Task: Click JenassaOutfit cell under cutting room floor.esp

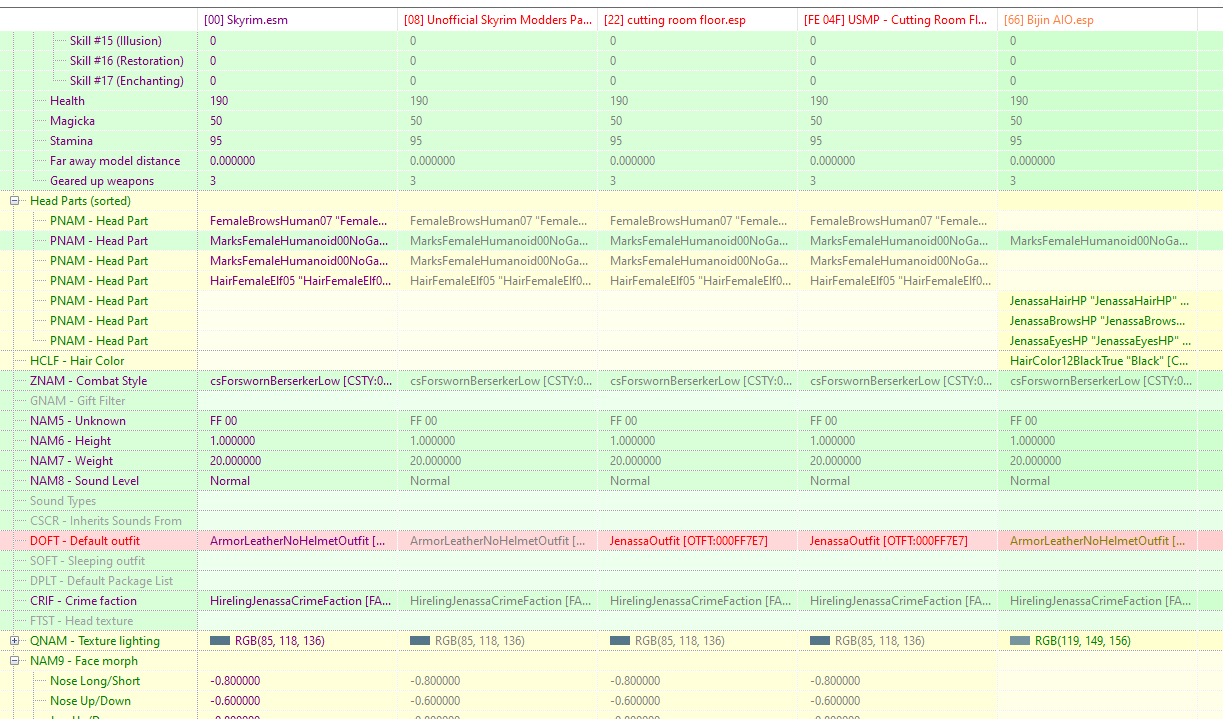Action: tap(698, 541)
